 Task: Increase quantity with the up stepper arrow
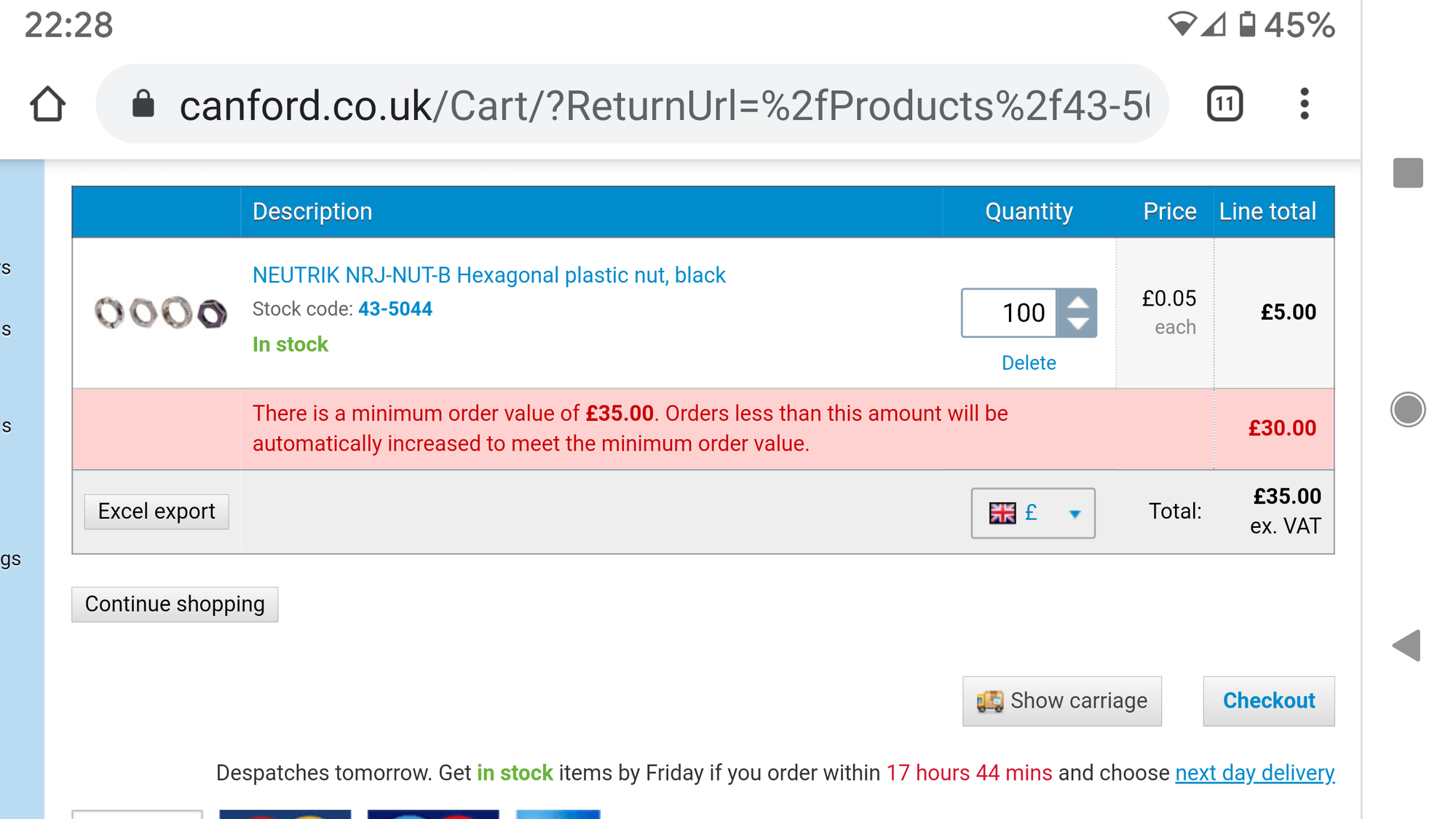click(x=1077, y=302)
